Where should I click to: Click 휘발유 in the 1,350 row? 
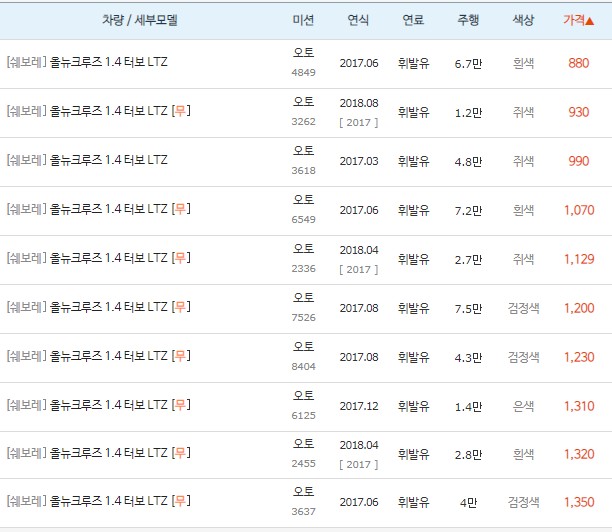tap(413, 502)
